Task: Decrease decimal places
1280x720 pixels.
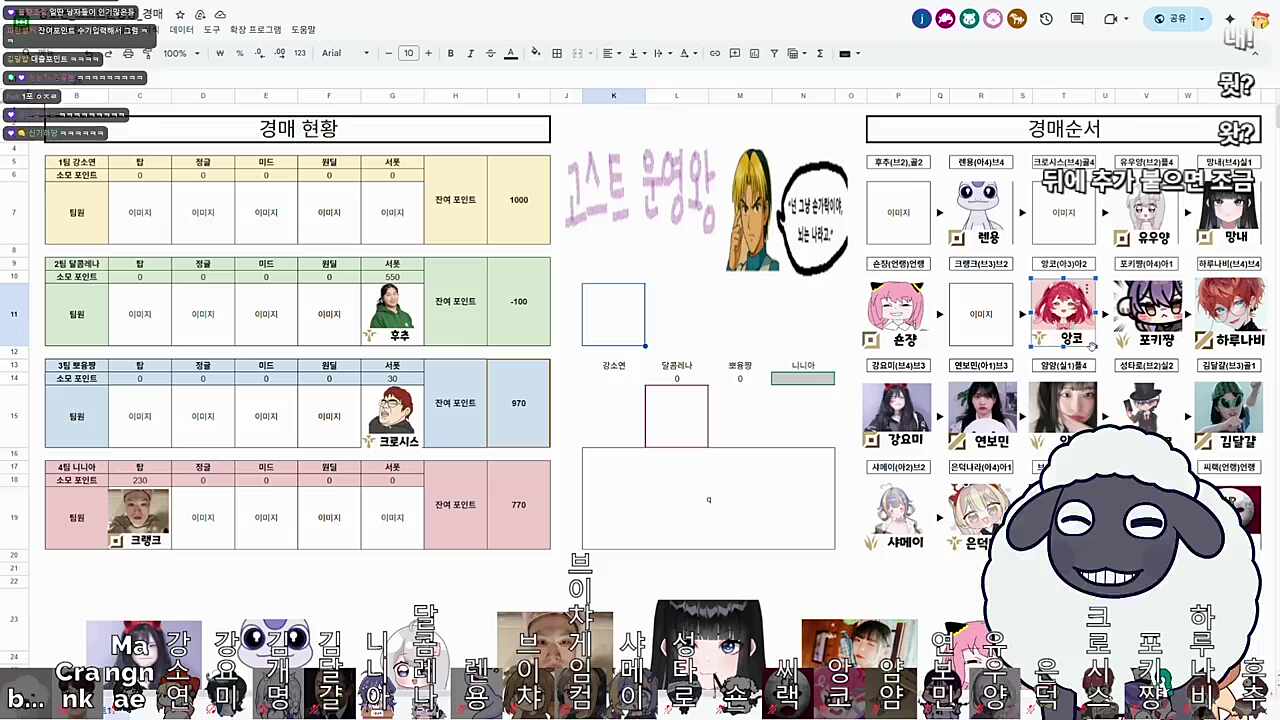Action: click(259, 53)
